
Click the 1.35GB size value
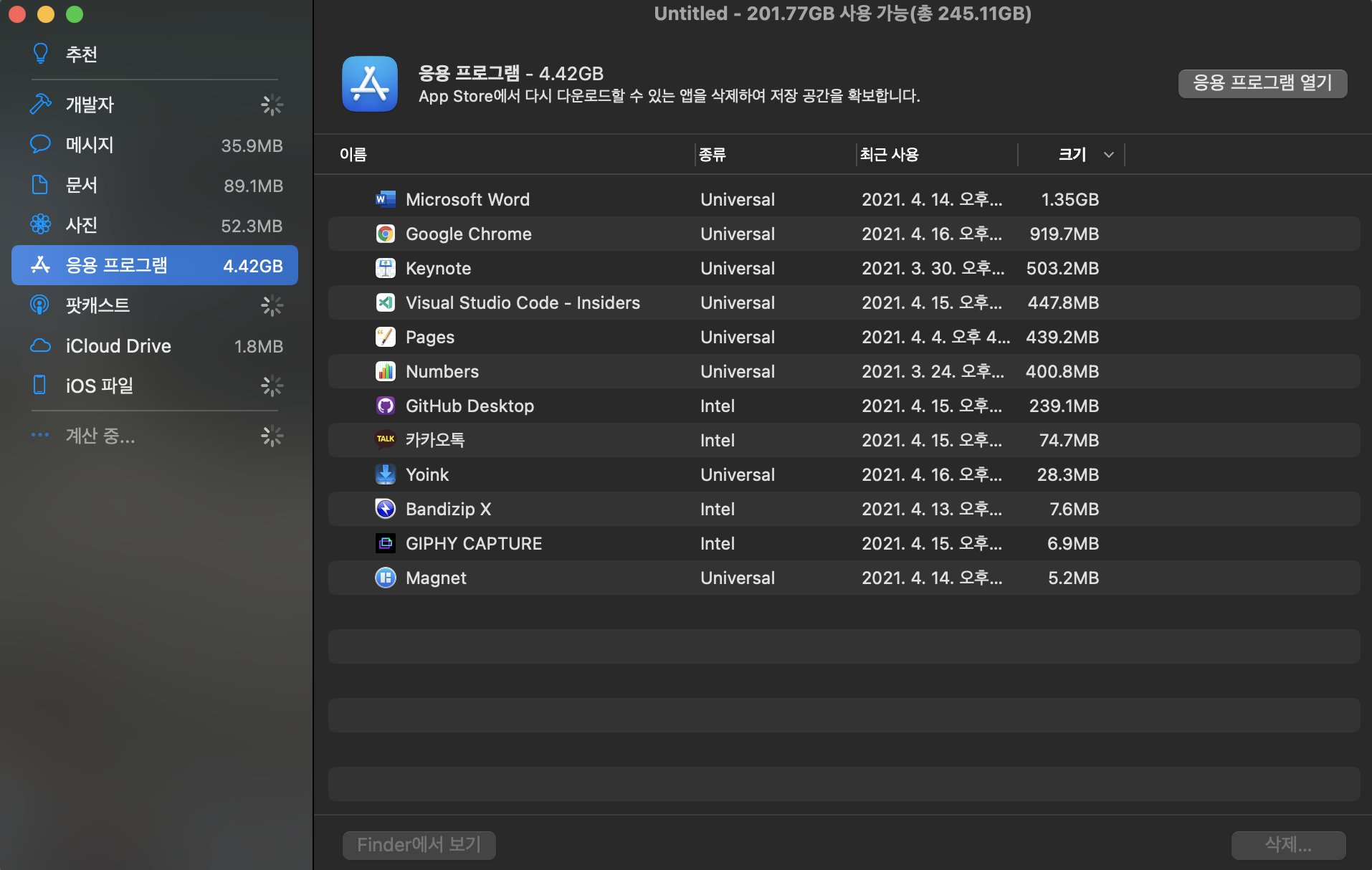pos(1070,199)
